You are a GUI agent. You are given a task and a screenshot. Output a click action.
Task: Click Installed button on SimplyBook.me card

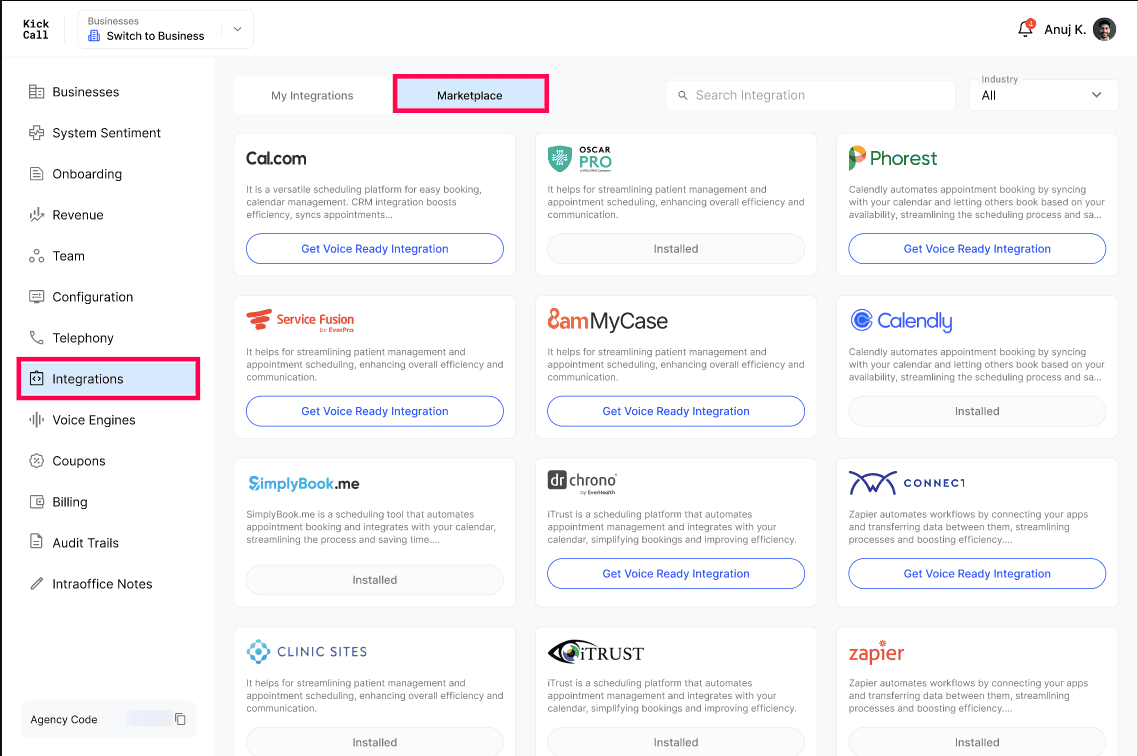pyautogui.click(x=374, y=580)
